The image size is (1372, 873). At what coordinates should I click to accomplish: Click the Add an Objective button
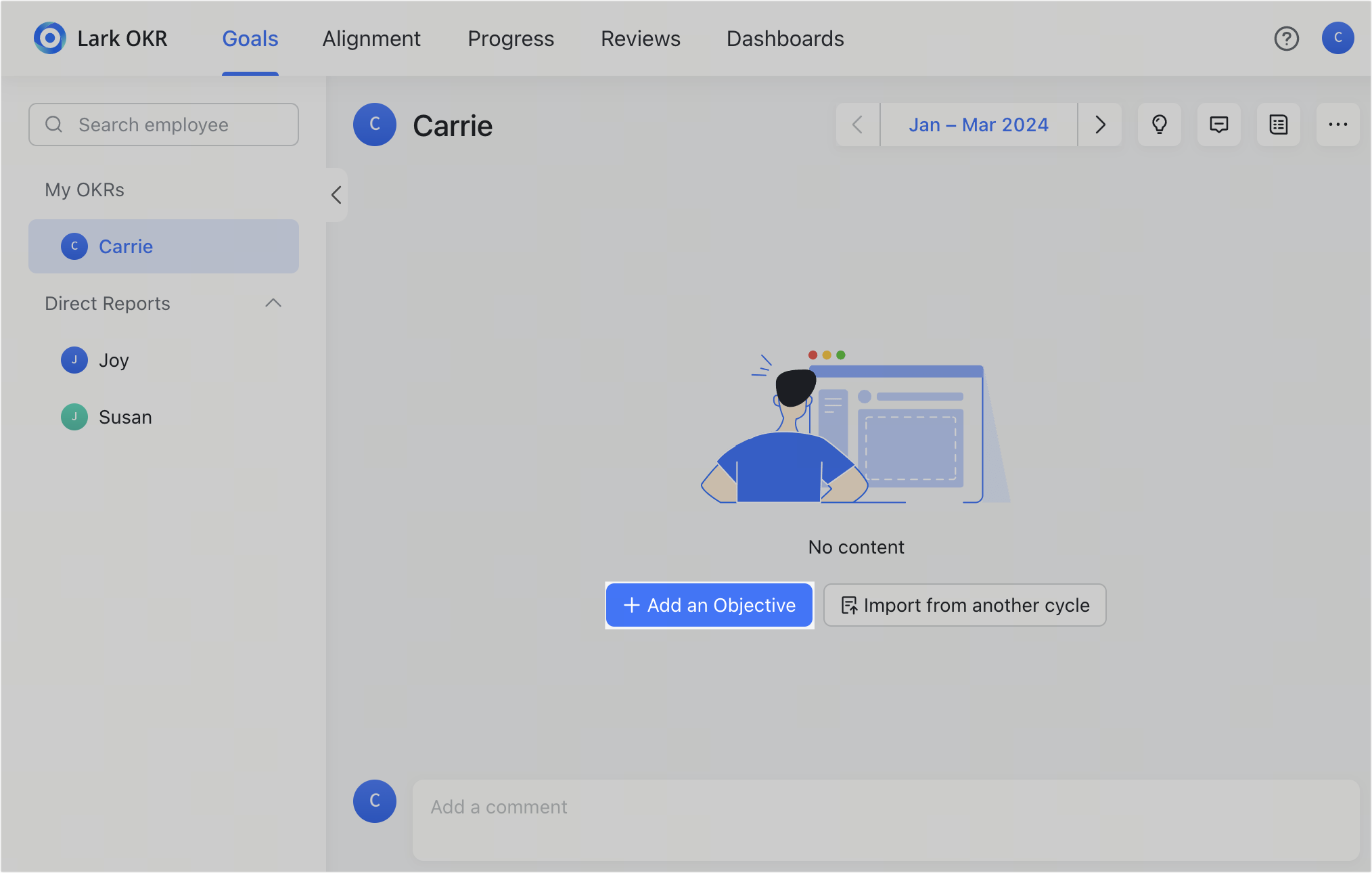click(709, 605)
